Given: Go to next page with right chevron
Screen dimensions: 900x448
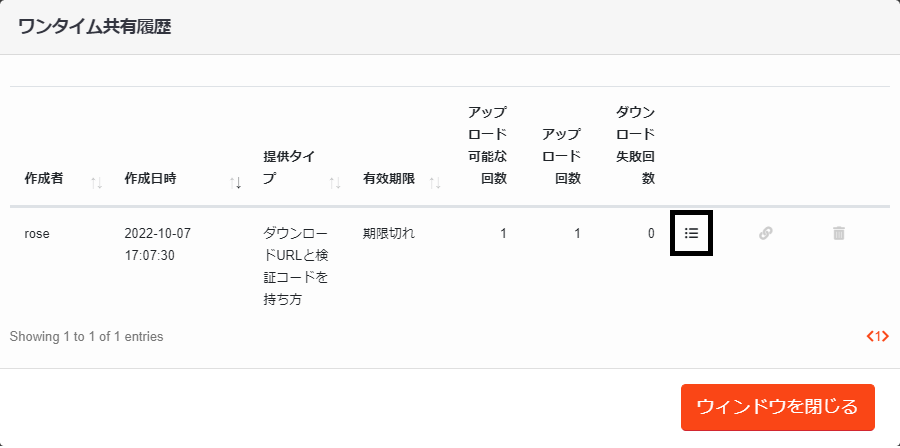Looking at the screenshot, I should (886, 336).
